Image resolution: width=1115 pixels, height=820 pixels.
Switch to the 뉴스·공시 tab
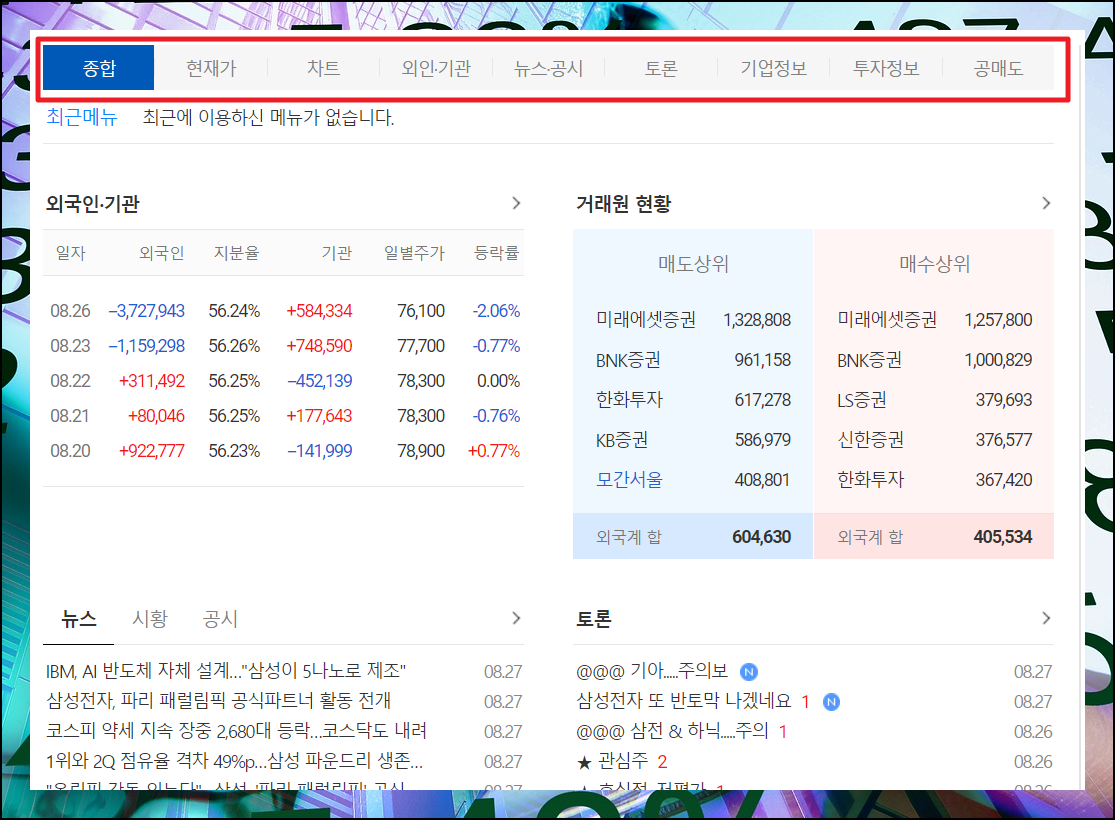coord(548,68)
